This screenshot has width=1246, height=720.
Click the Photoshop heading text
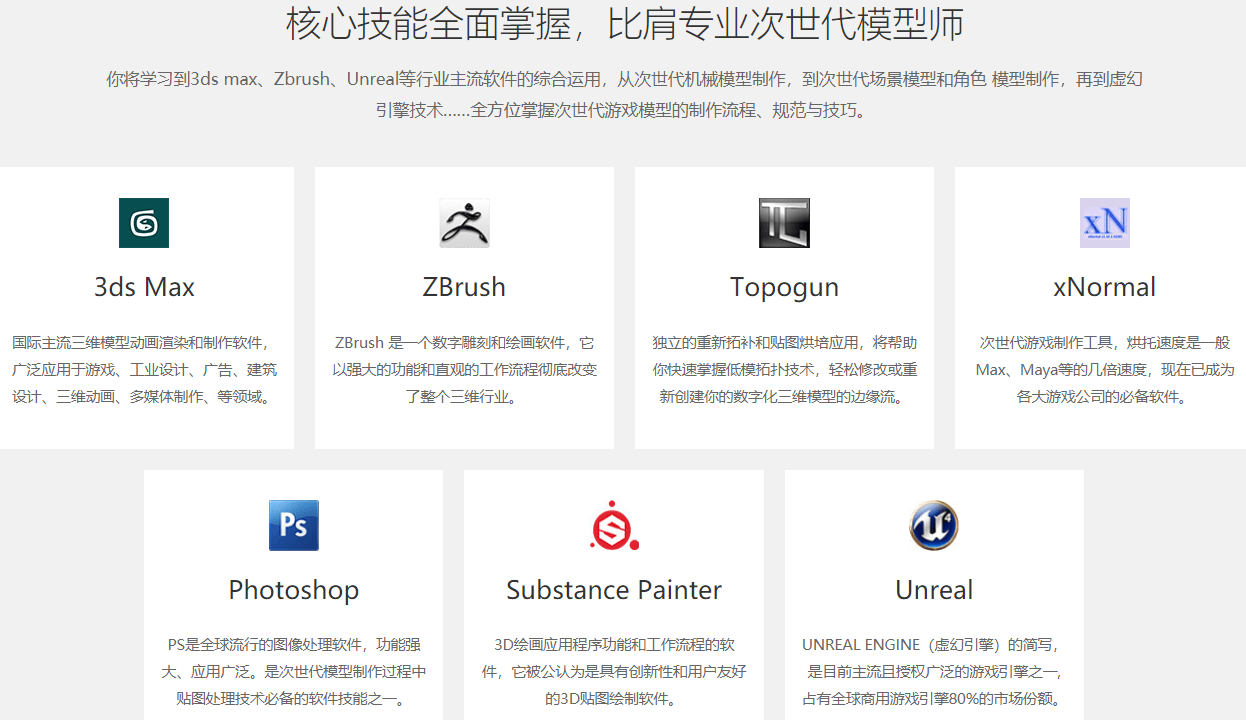tap(293, 590)
